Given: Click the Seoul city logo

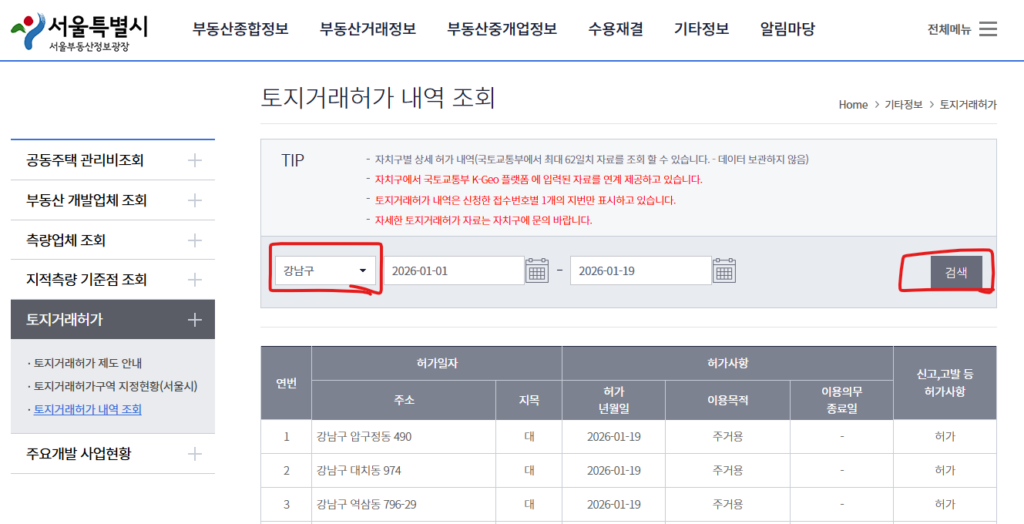Looking at the screenshot, I should click(x=79, y=32).
